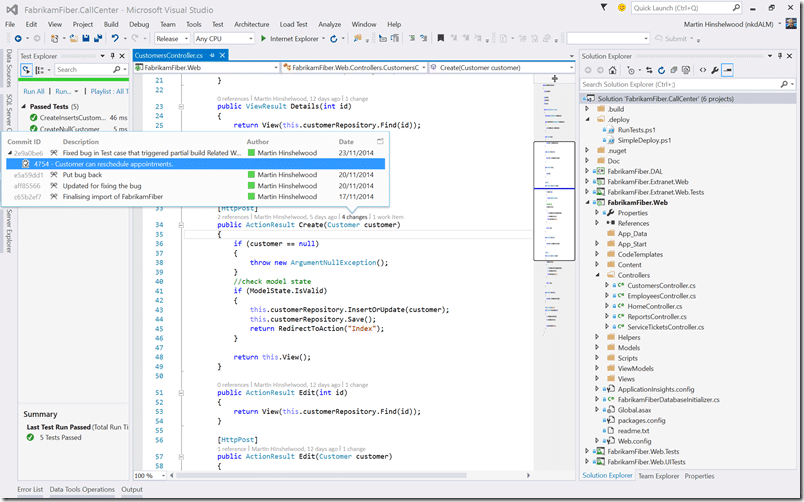Toggle Run Tests After Build in Test Explorer
The width and height of the screenshot is (804, 502).
(x=26, y=70)
